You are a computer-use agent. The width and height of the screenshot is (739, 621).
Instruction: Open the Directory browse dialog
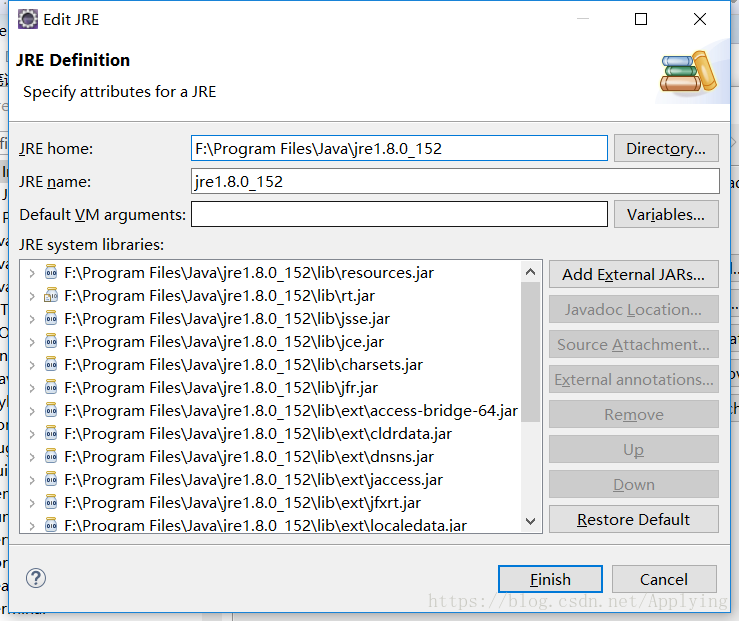pyautogui.click(x=665, y=149)
